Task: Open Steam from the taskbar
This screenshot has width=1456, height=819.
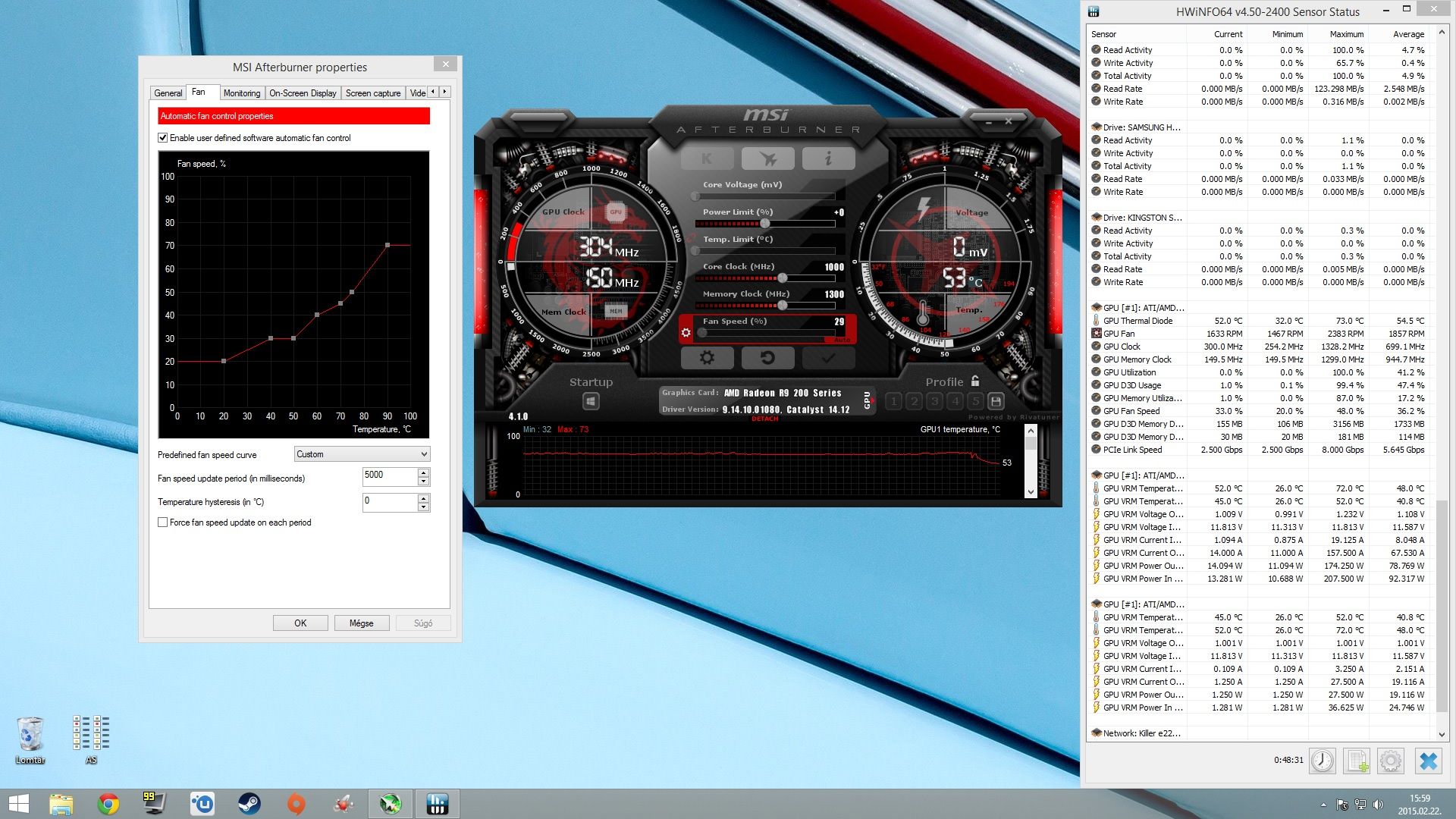Action: (x=249, y=804)
